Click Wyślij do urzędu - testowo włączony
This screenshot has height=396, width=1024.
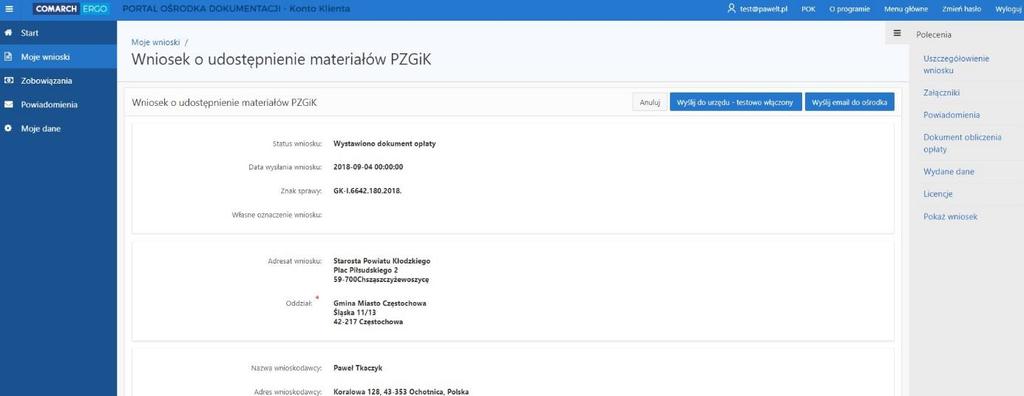coord(735,102)
